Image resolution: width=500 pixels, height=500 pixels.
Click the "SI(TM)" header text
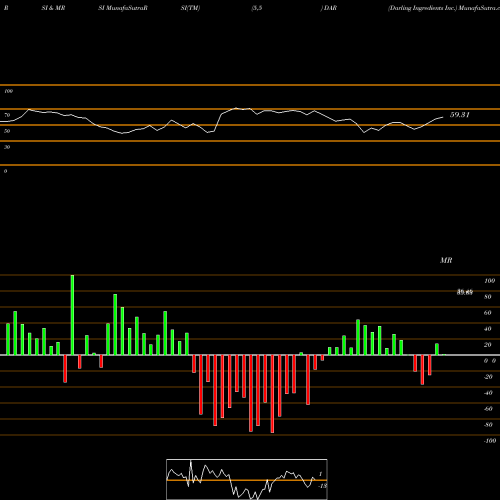pos(190,8)
